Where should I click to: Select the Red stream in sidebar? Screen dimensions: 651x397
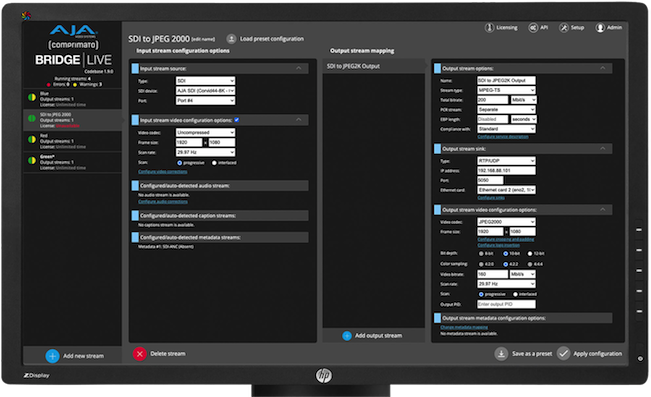click(72, 141)
